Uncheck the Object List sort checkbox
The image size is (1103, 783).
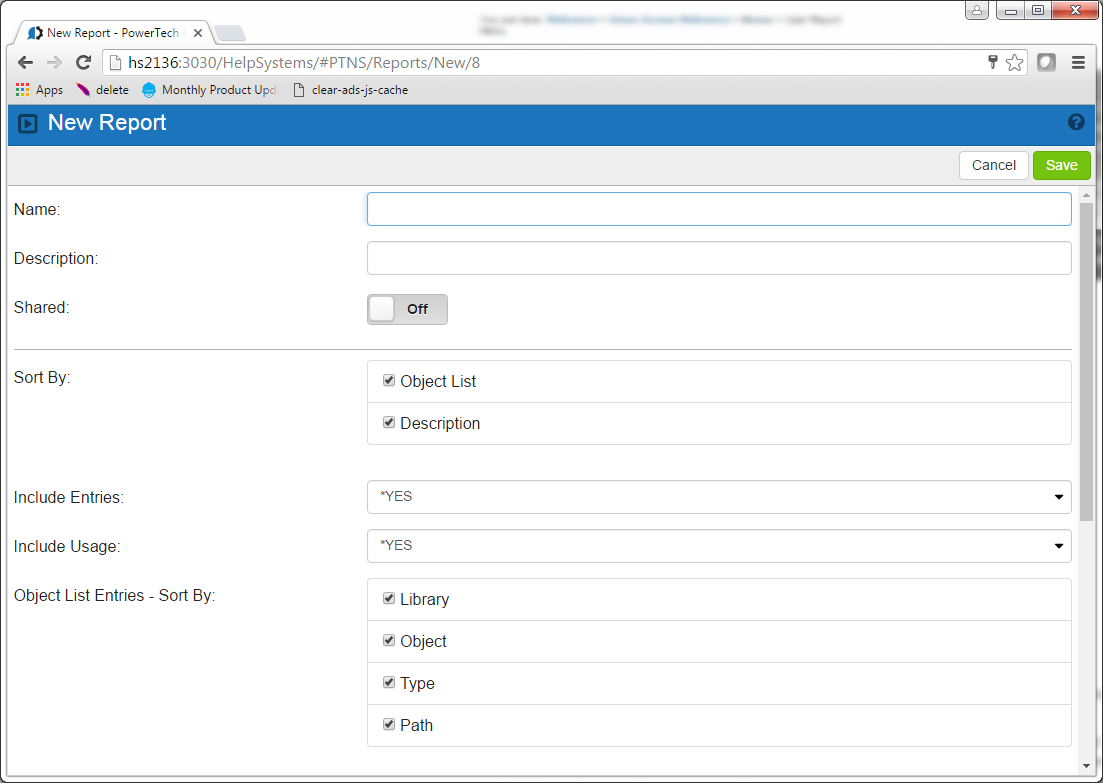[389, 381]
